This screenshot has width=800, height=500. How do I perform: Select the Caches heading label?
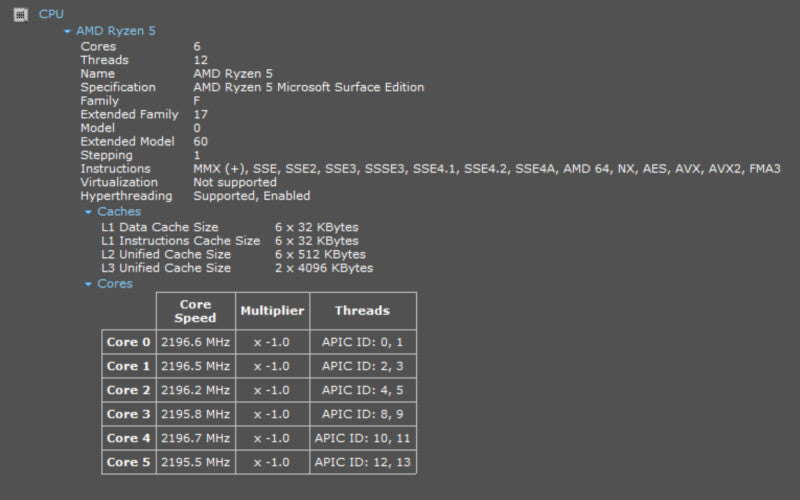click(119, 212)
